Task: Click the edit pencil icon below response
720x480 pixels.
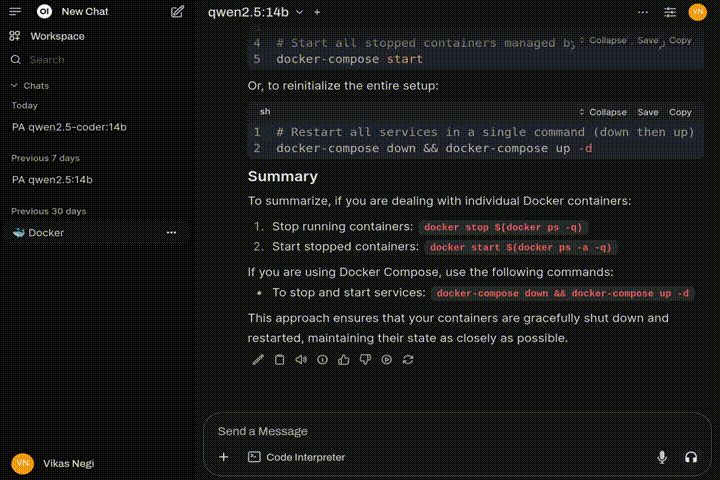Action: click(258, 360)
